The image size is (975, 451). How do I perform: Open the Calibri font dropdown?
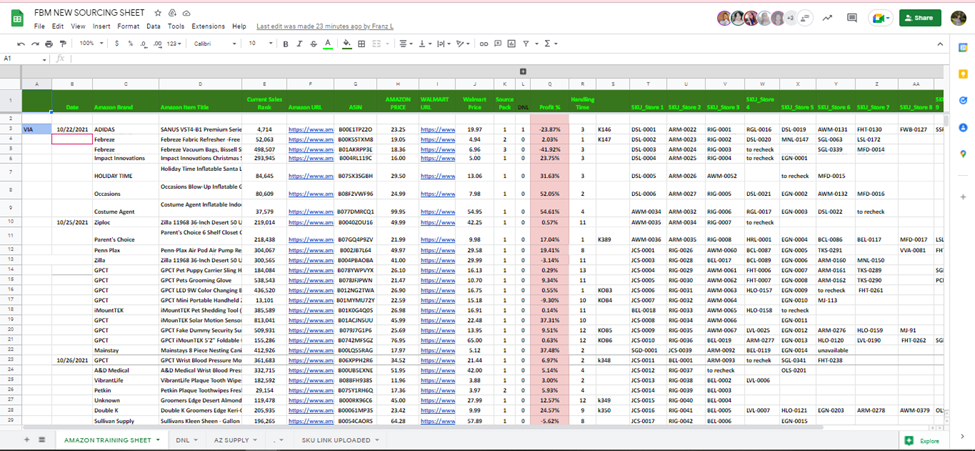point(215,44)
